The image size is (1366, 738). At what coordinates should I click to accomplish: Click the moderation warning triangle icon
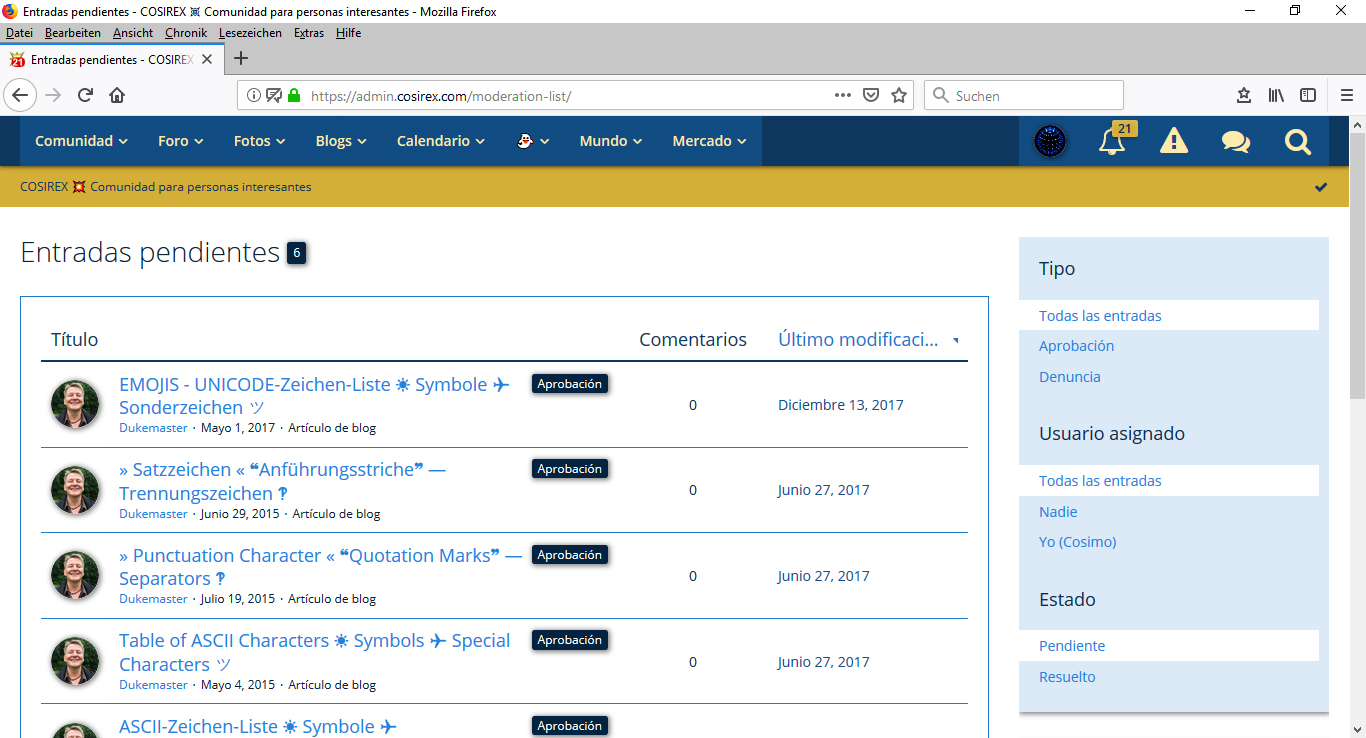pyautogui.click(x=1173, y=142)
